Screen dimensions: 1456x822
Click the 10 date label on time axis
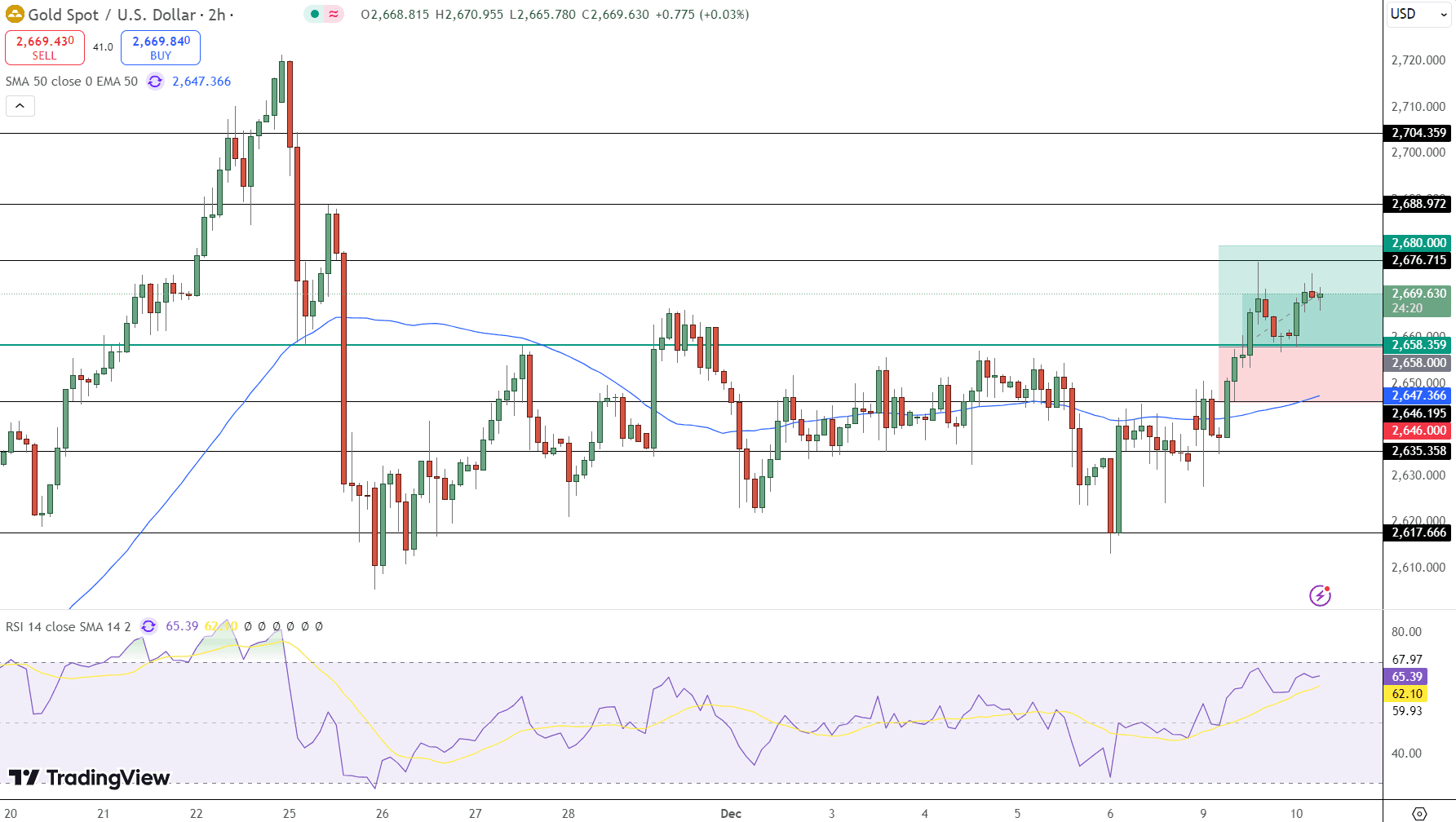(x=1296, y=813)
